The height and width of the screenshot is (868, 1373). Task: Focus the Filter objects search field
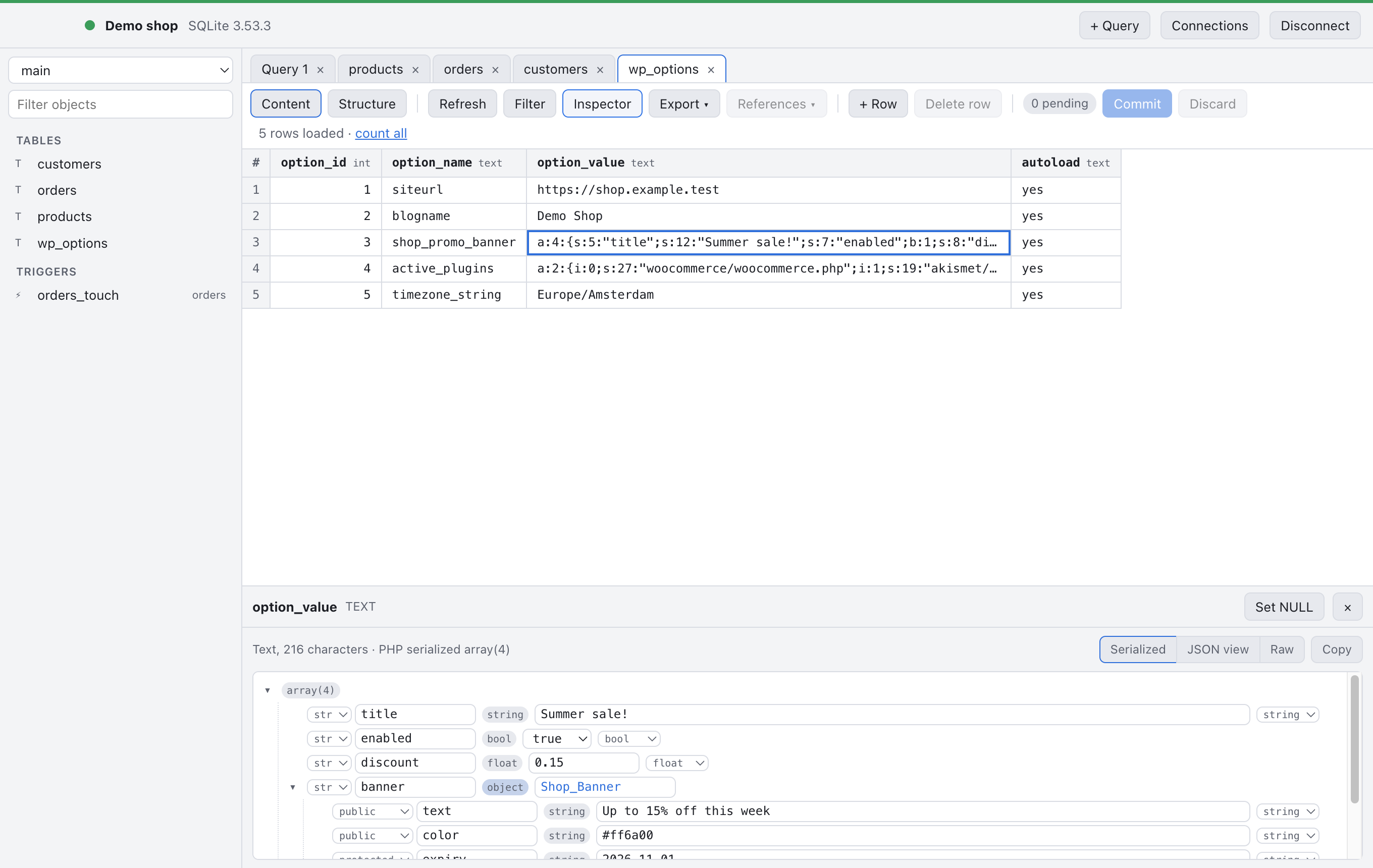tap(120, 104)
